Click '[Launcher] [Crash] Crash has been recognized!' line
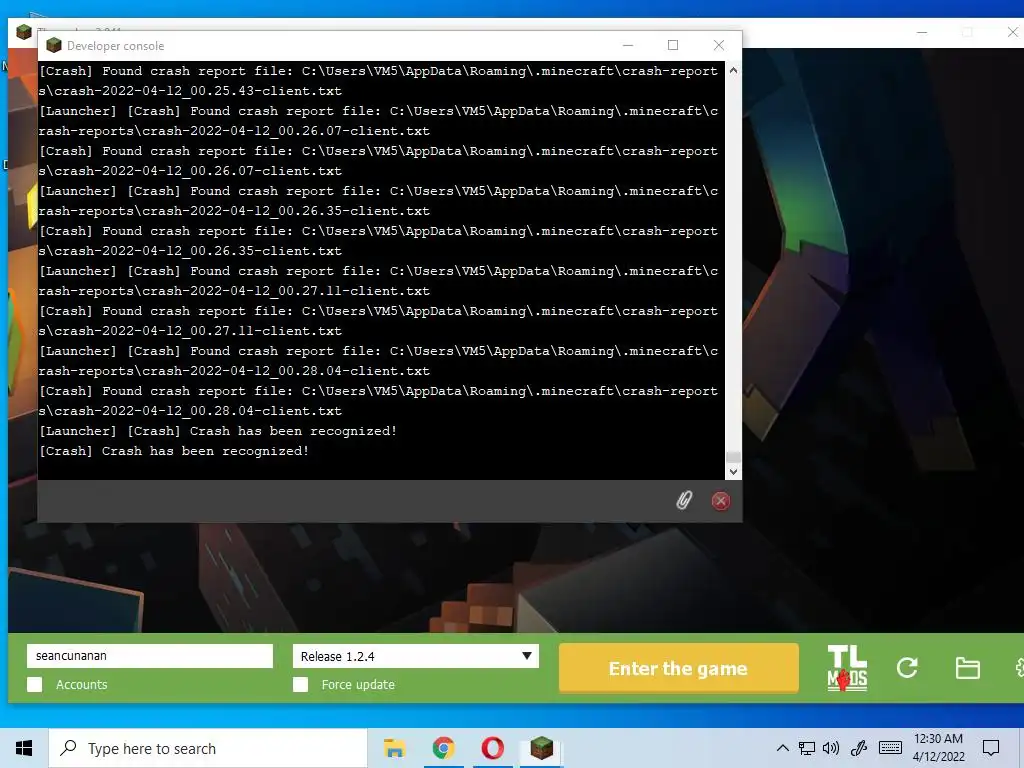The width and height of the screenshot is (1024, 768). (218, 431)
